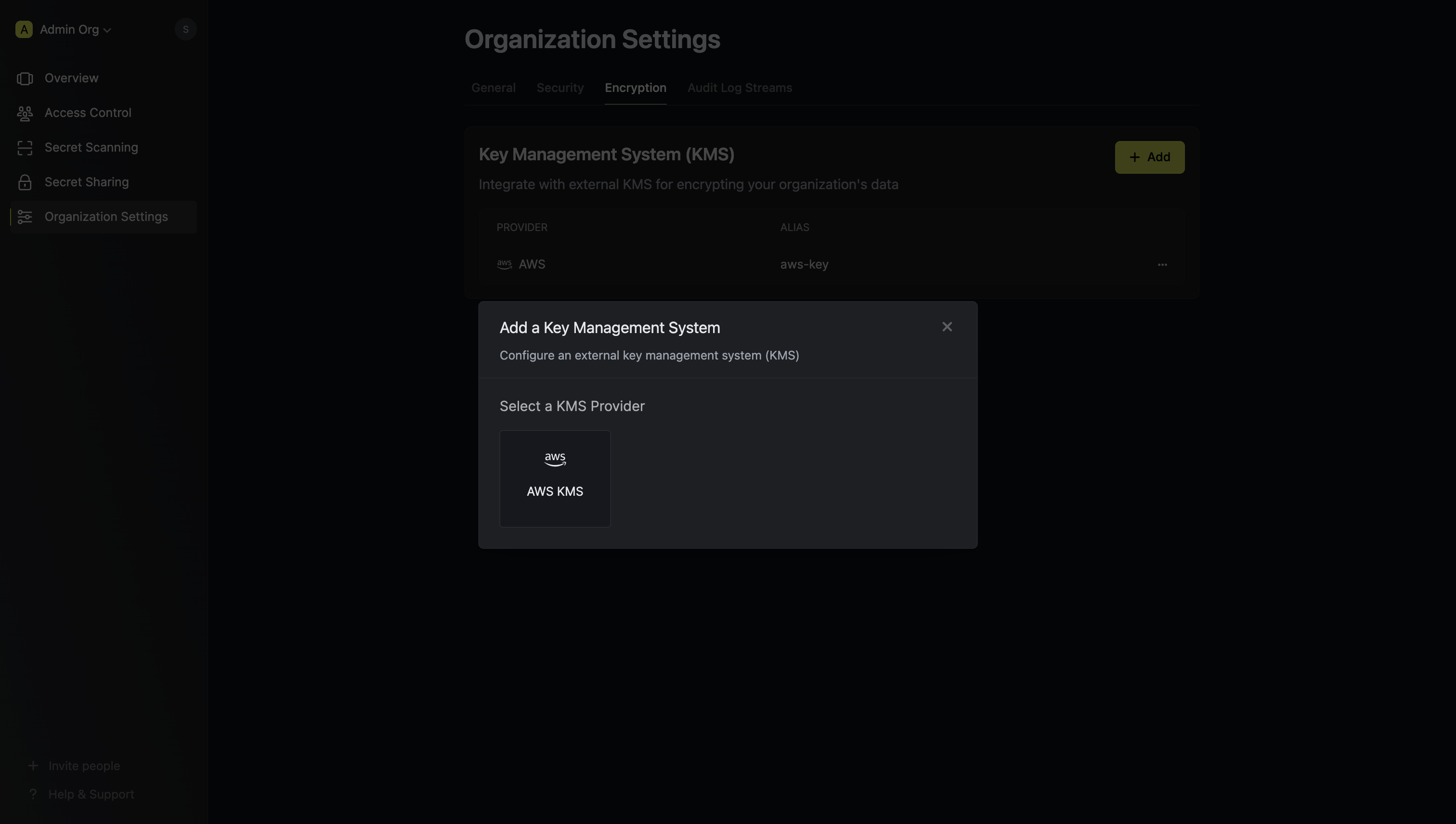Open Secret Scanning in the sidebar
This screenshot has height=824, width=1456.
104,147
